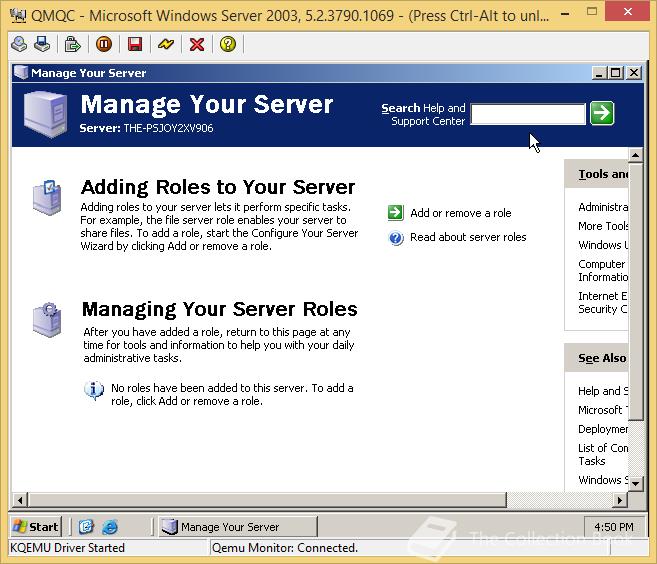Viewport: 657px width, 564px height.
Task: Click the Managing Your Server Roles heading
Action: pos(220,310)
